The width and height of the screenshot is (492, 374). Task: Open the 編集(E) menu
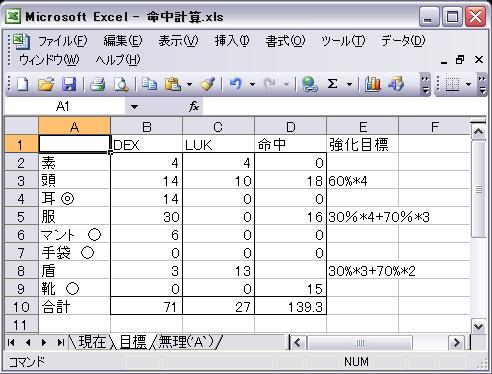pos(123,41)
